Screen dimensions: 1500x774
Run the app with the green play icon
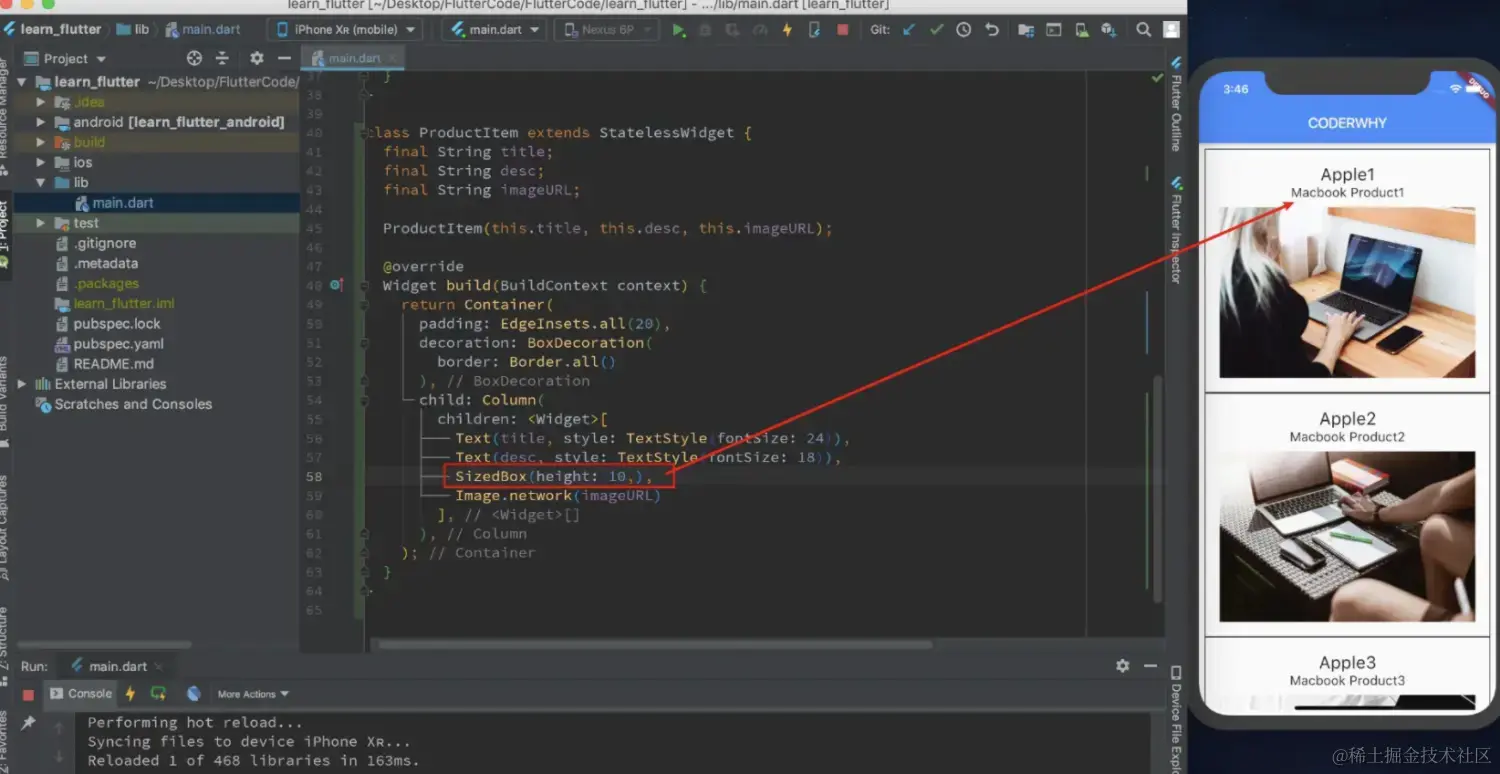point(679,30)
